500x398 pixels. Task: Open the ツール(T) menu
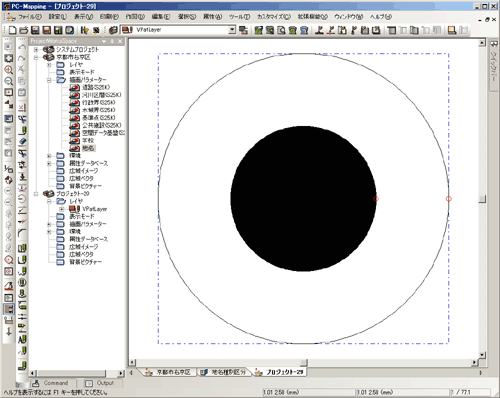(x=239, y=17)
